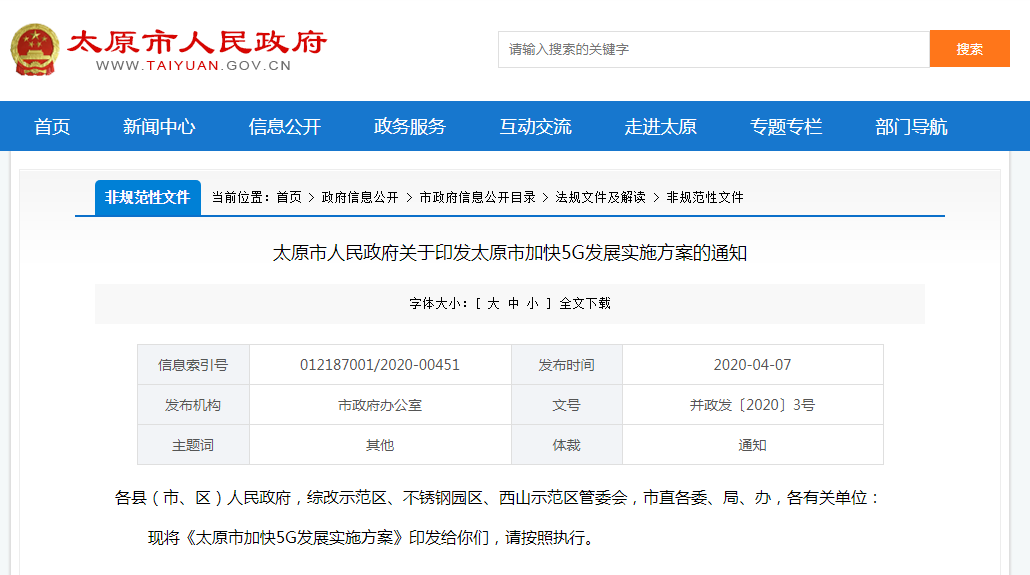
Task: Click the WWW.TAIYUAN.GOV.CN URL text
Action: (x=193, y=66)
